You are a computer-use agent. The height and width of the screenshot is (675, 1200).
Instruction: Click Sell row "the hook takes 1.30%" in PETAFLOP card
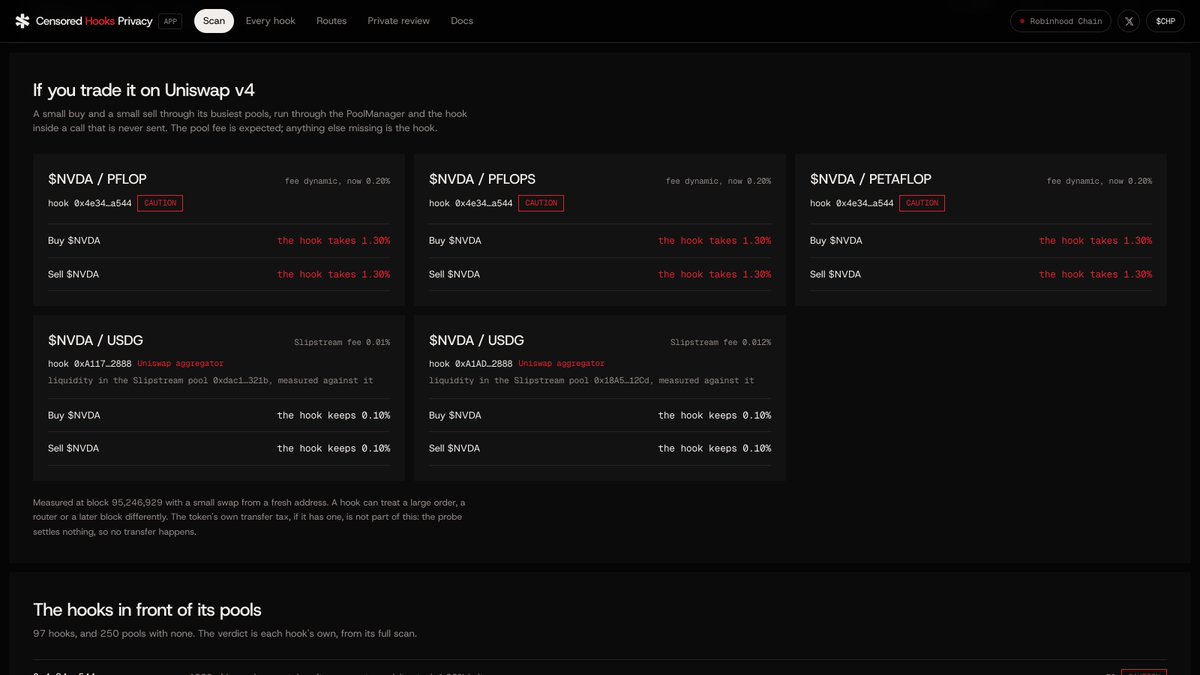click(x=1095, y=275)
